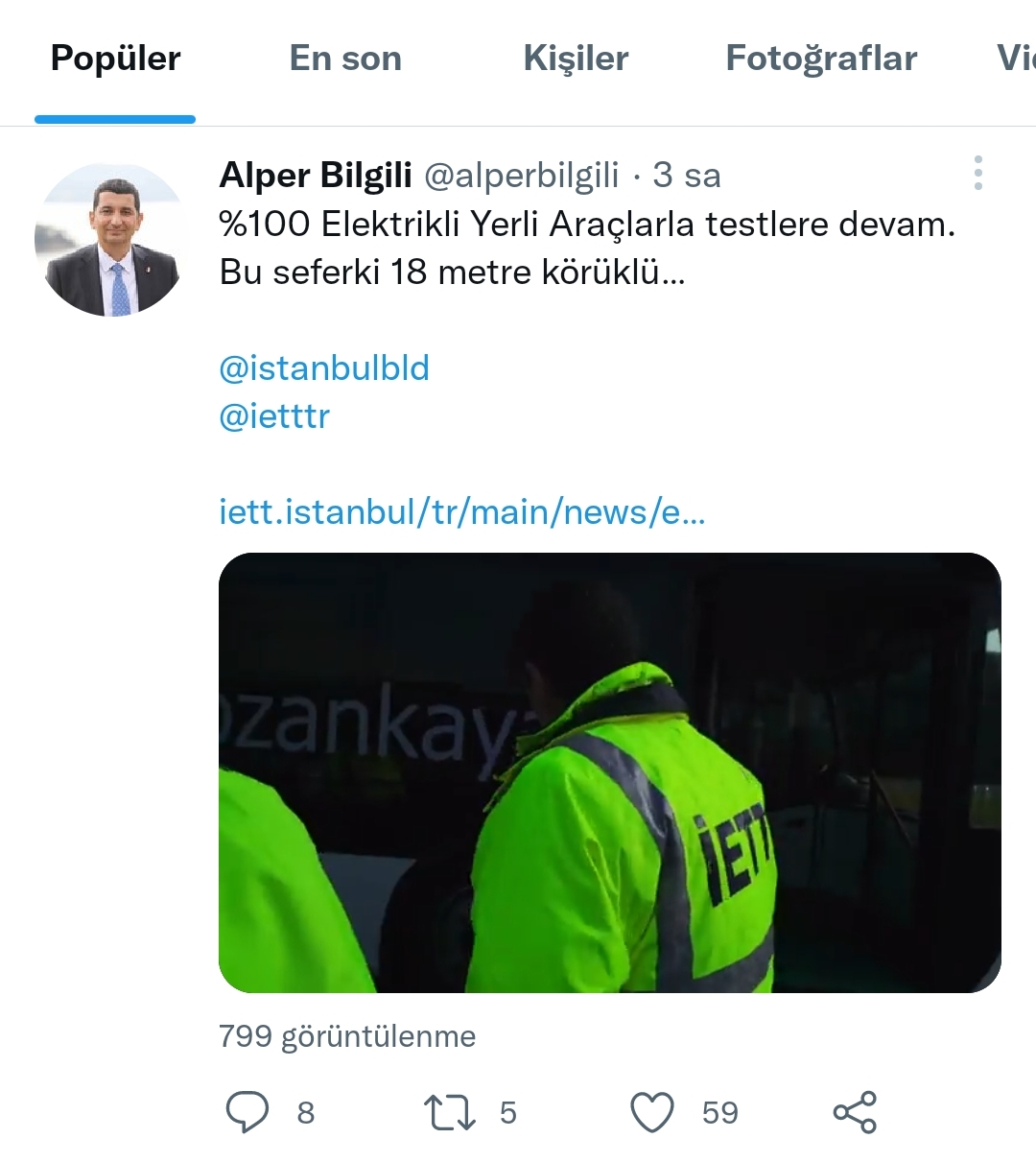Play the video with the IETT jacket
Screen dimensions: 1036x1162
pos(609,772)
